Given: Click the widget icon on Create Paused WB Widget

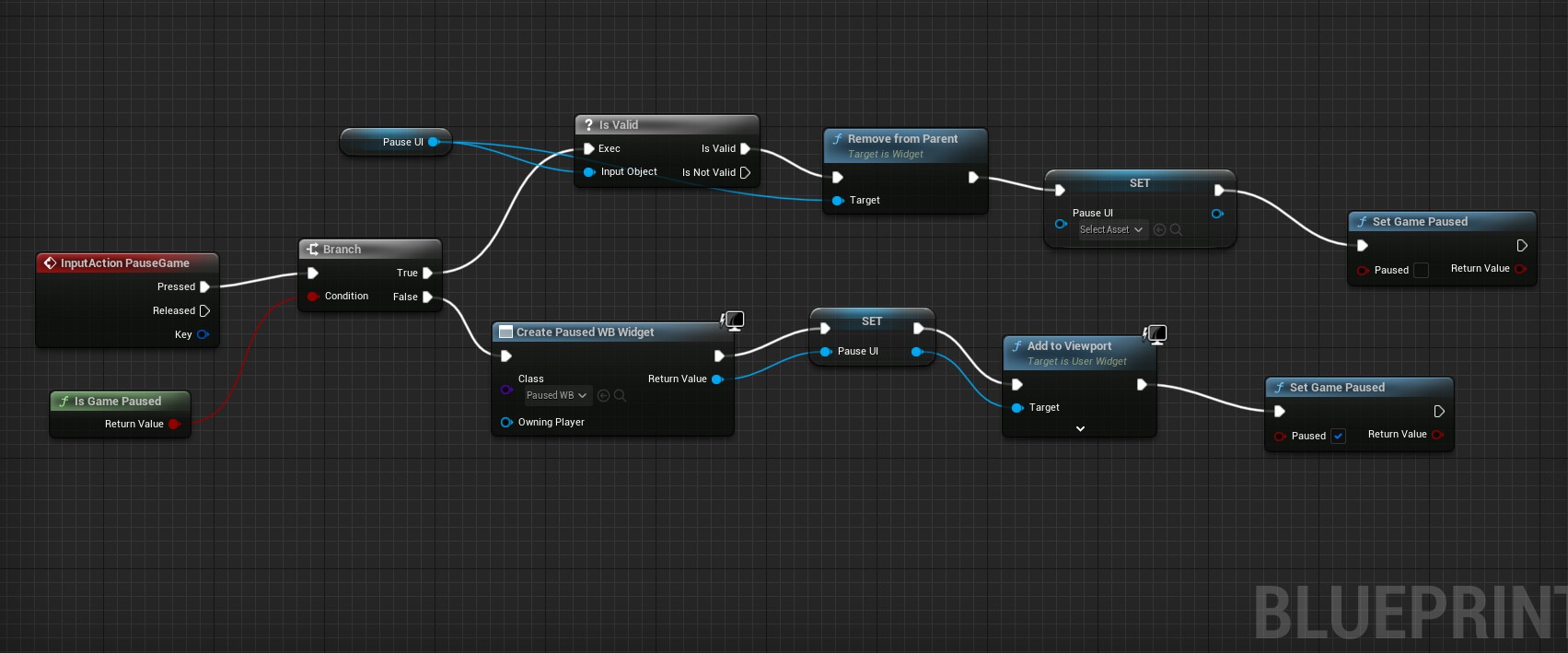Looking at the screenshot, I should tap(505, 332).
